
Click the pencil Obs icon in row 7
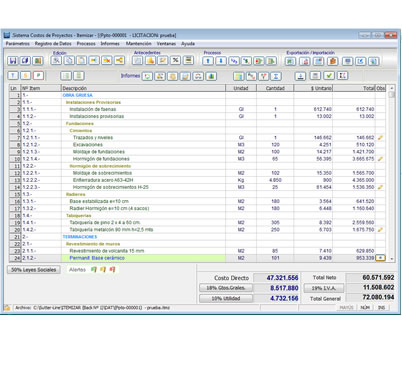pyautogui.click(x=380, y=138)
